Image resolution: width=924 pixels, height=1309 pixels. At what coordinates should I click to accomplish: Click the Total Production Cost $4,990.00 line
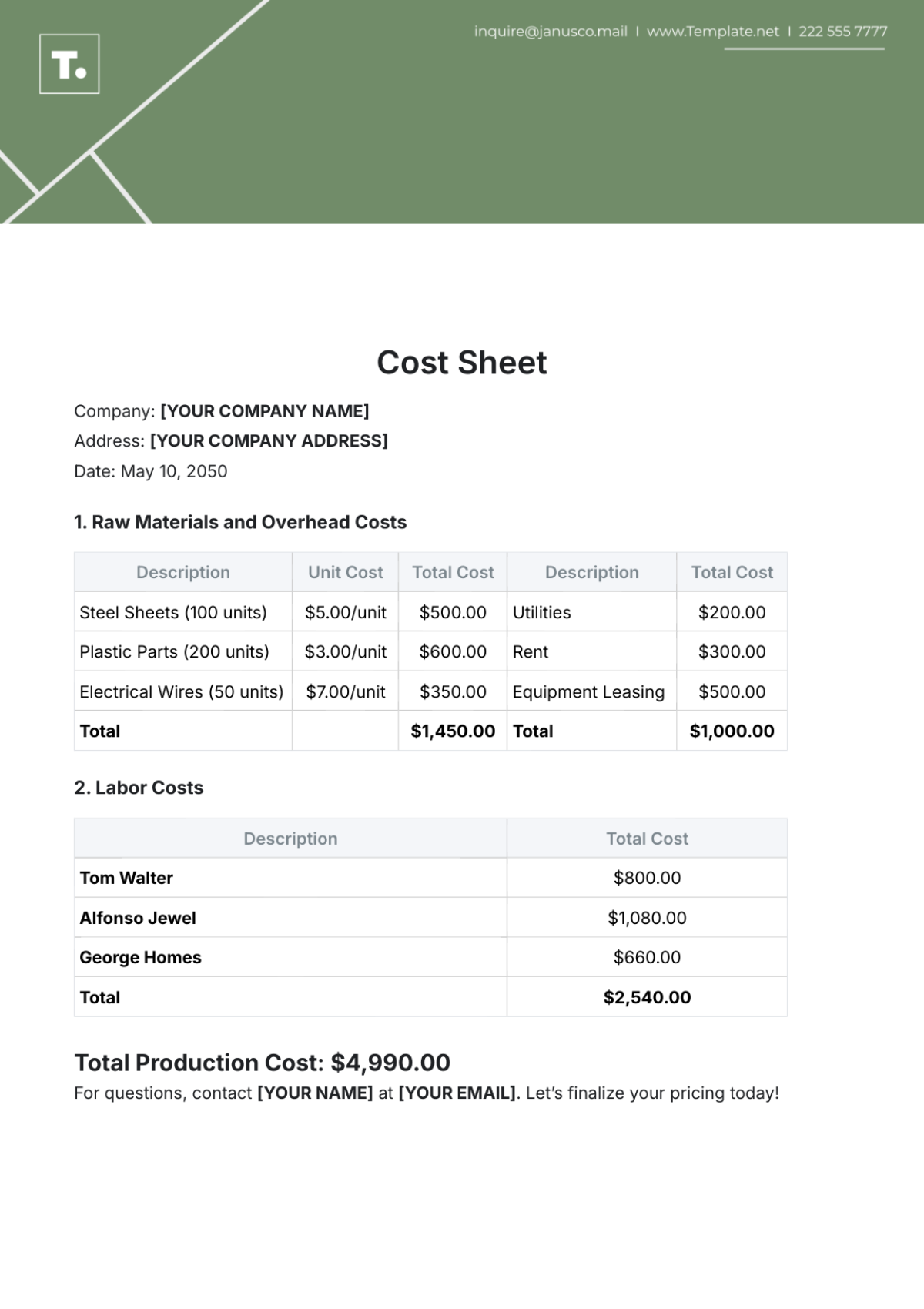click(262, 1063)
